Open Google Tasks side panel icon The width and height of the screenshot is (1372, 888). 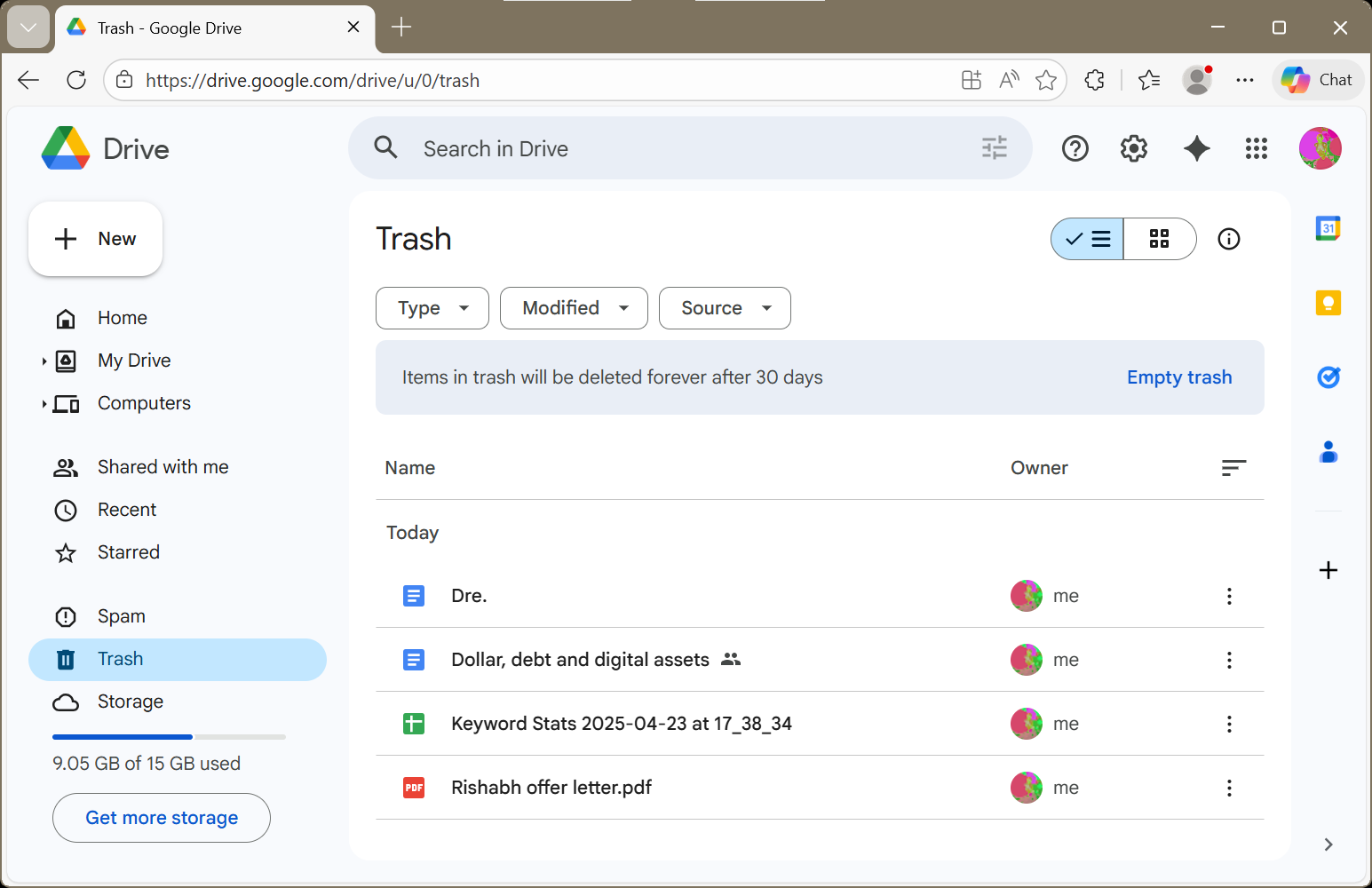tap(1328, 377)
